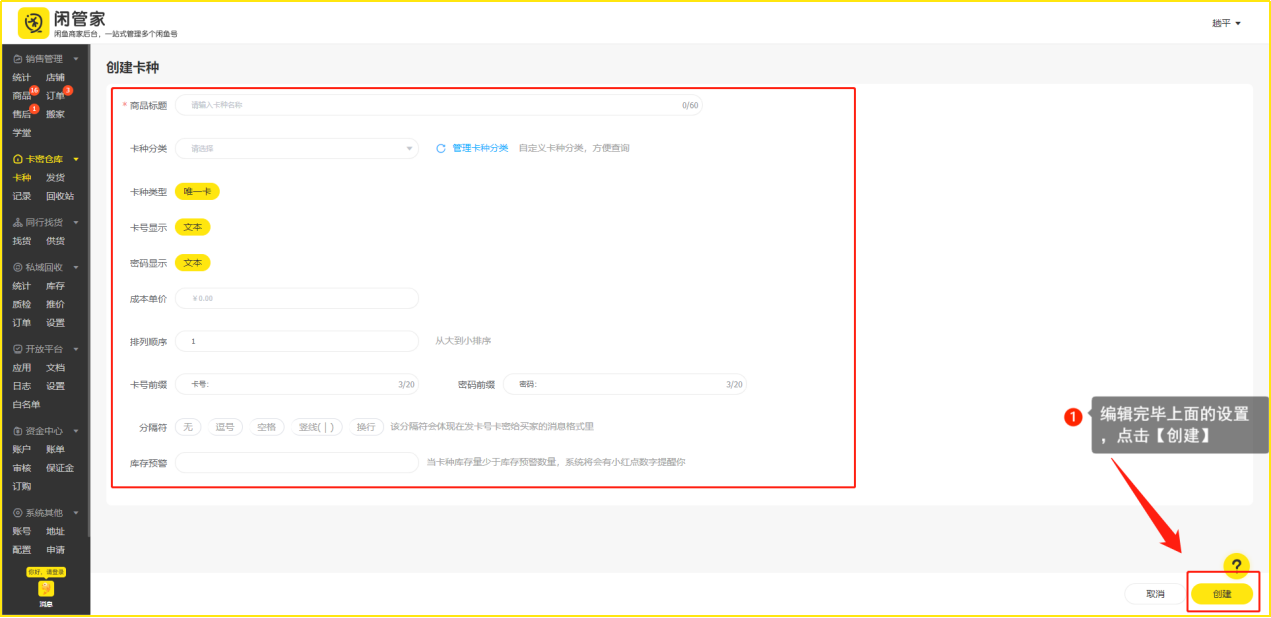Click the 商品标题 input field
The width and height of the screenshot is (1271, 618).
430,105
